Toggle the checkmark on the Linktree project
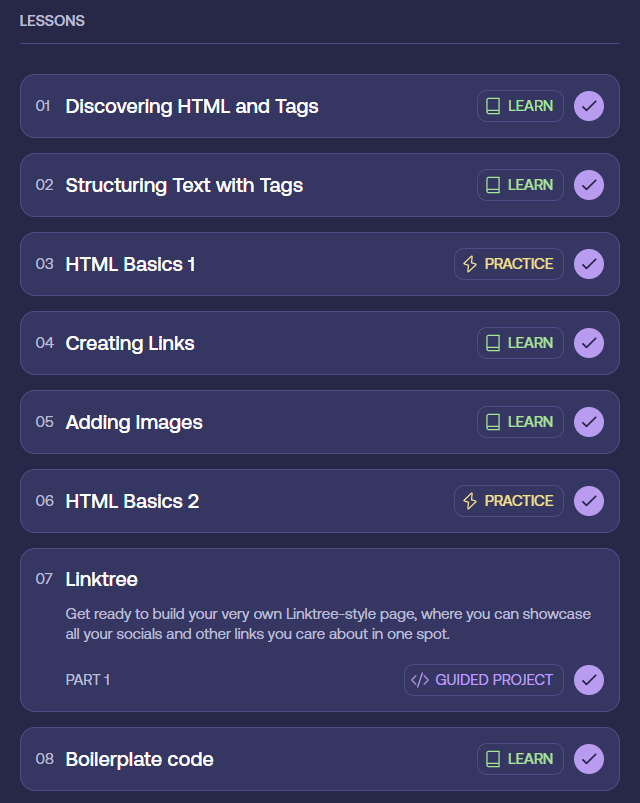This screenshot has width=640, height=803. coord(589,680)
